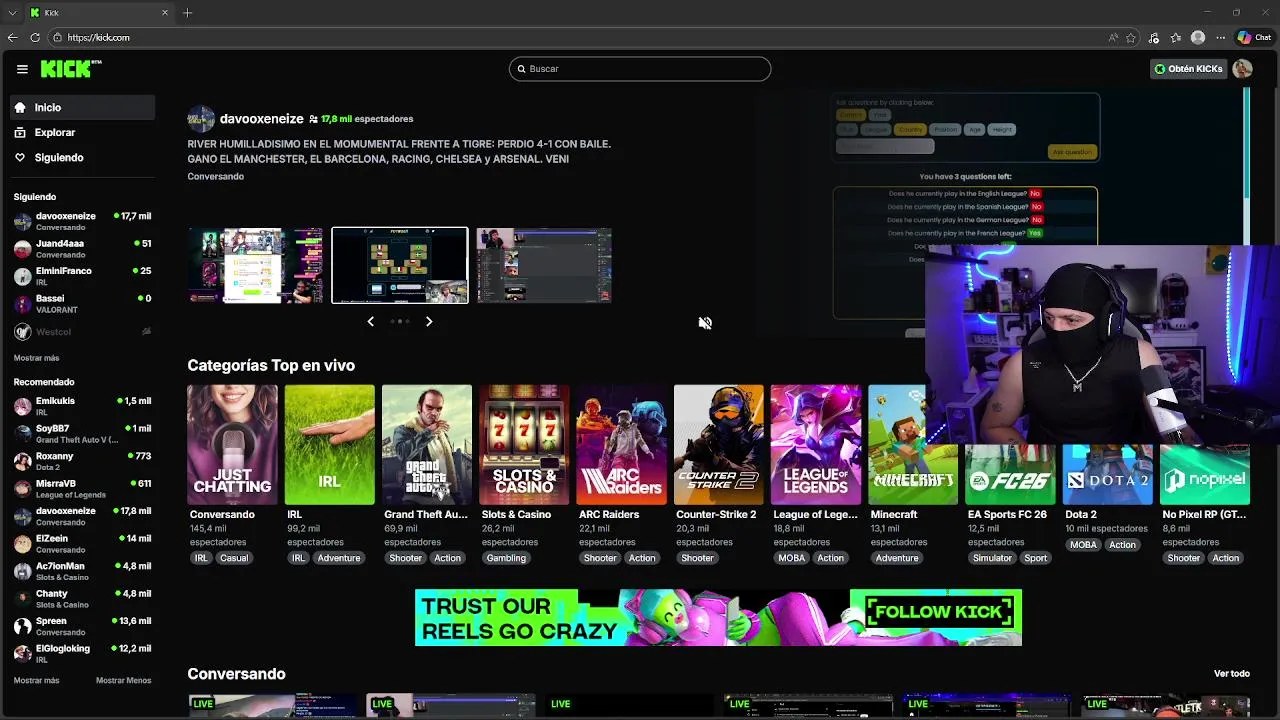Click the Sport tag under EA Sports FC 26
1280x720 pixels.
click(x=1036, y=558)
